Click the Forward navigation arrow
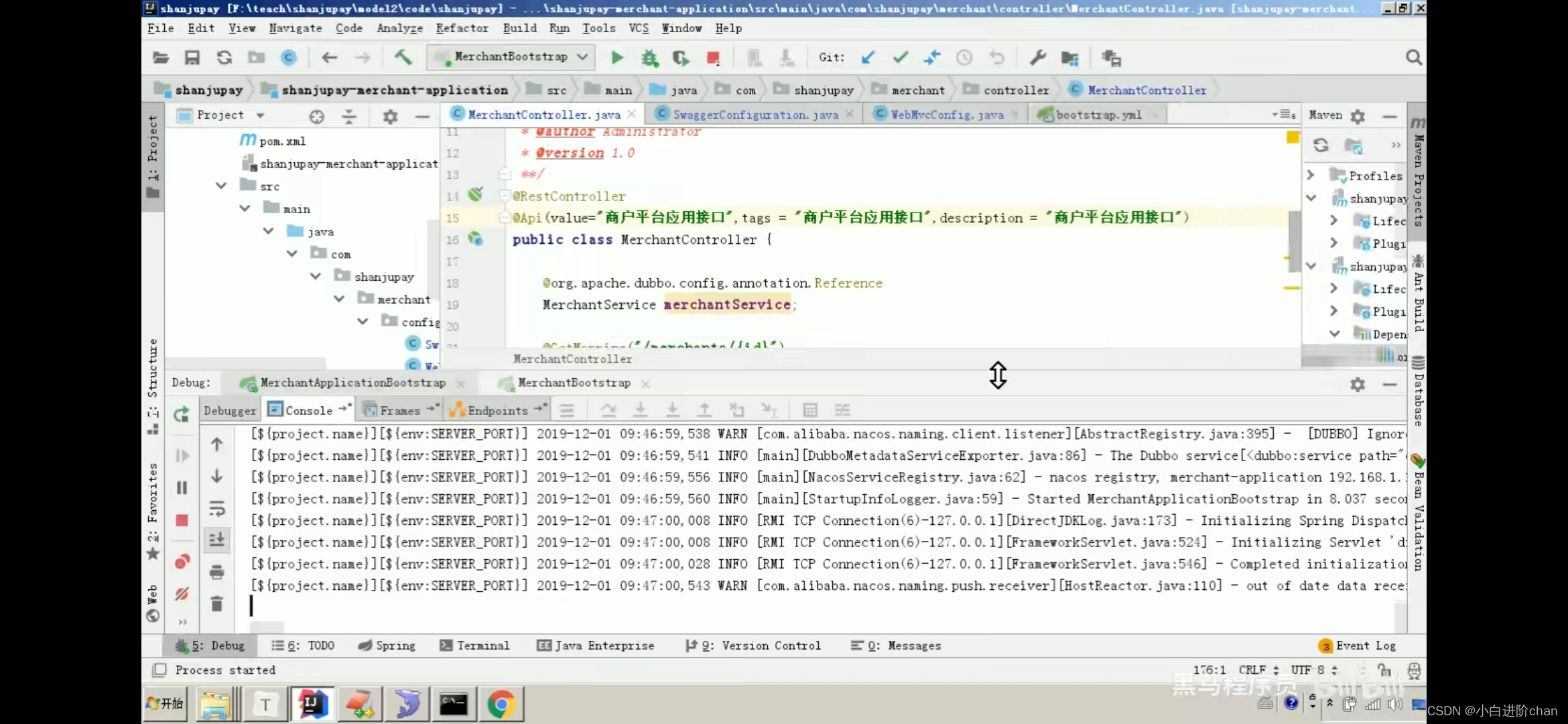Image resolution: width=1568 pixels, height=724 pixels. (x=363, y=58)
